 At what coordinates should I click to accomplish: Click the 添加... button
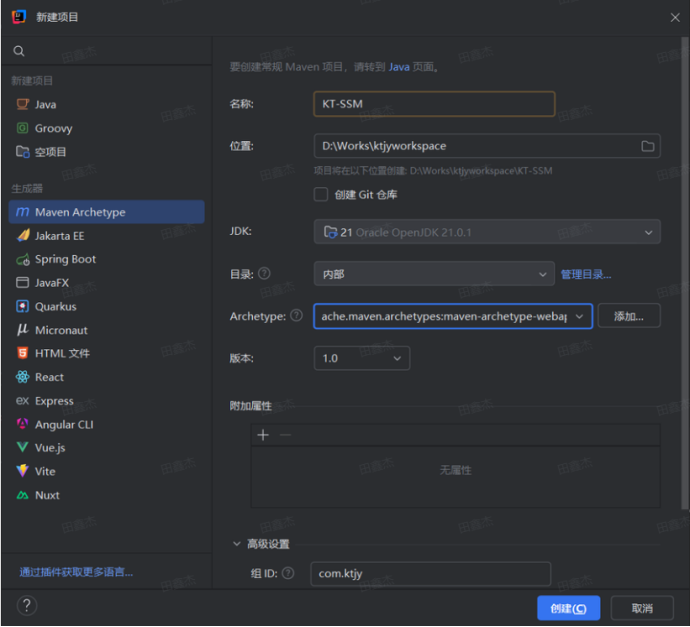629,316
